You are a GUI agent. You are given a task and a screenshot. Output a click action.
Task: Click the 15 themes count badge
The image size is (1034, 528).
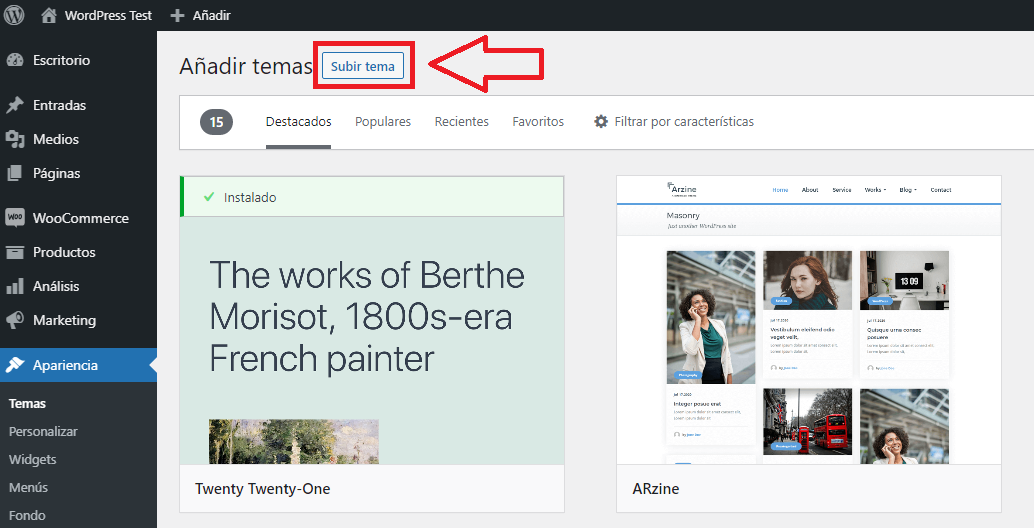216,122
